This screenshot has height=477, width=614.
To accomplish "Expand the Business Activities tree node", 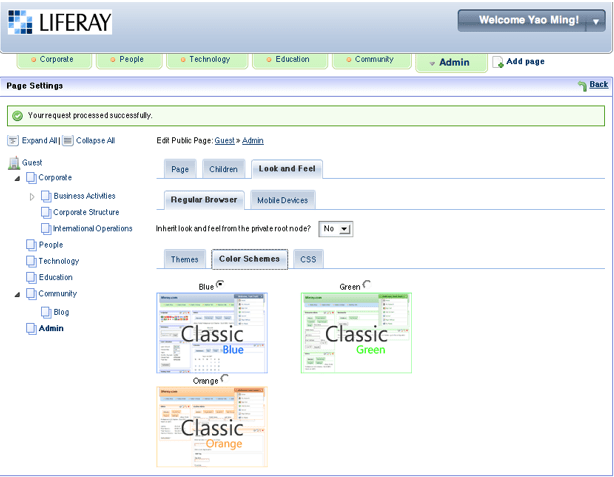I will tap(32, 197).
